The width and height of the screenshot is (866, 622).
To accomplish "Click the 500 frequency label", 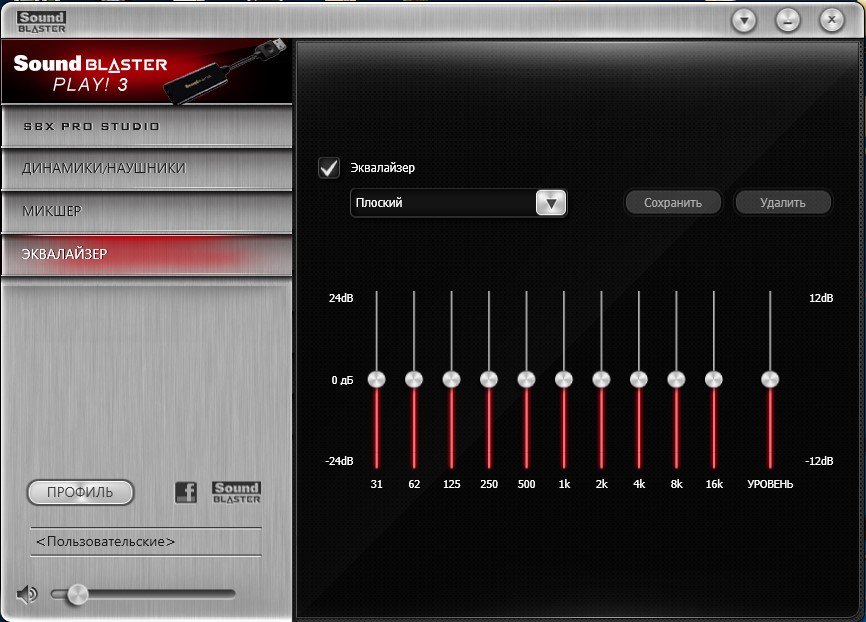I will coord(526,484).
